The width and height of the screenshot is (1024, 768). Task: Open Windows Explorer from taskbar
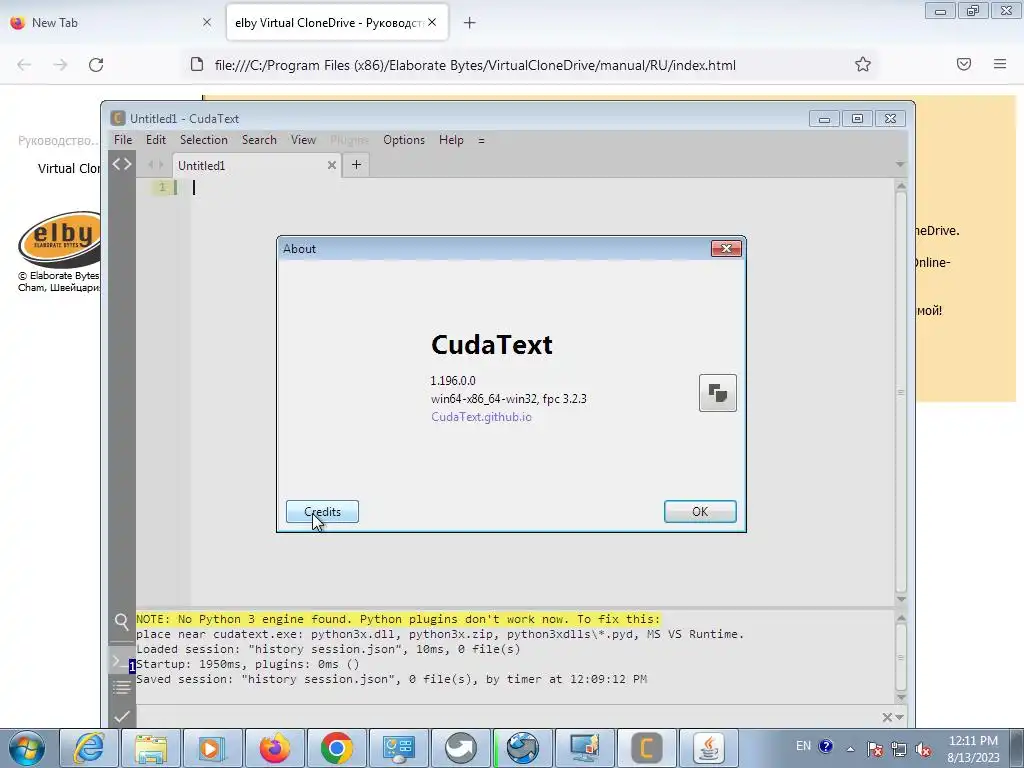[151, 748]
